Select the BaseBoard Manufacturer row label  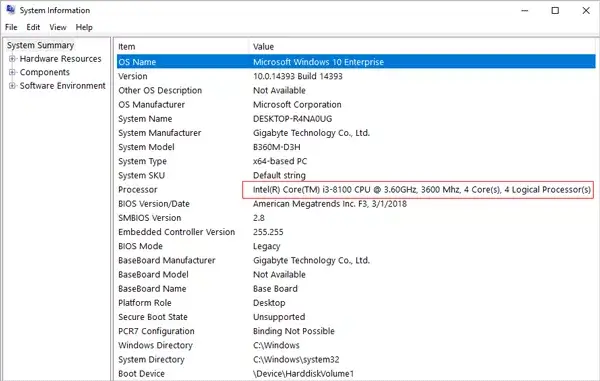click(x=167, y=260)
